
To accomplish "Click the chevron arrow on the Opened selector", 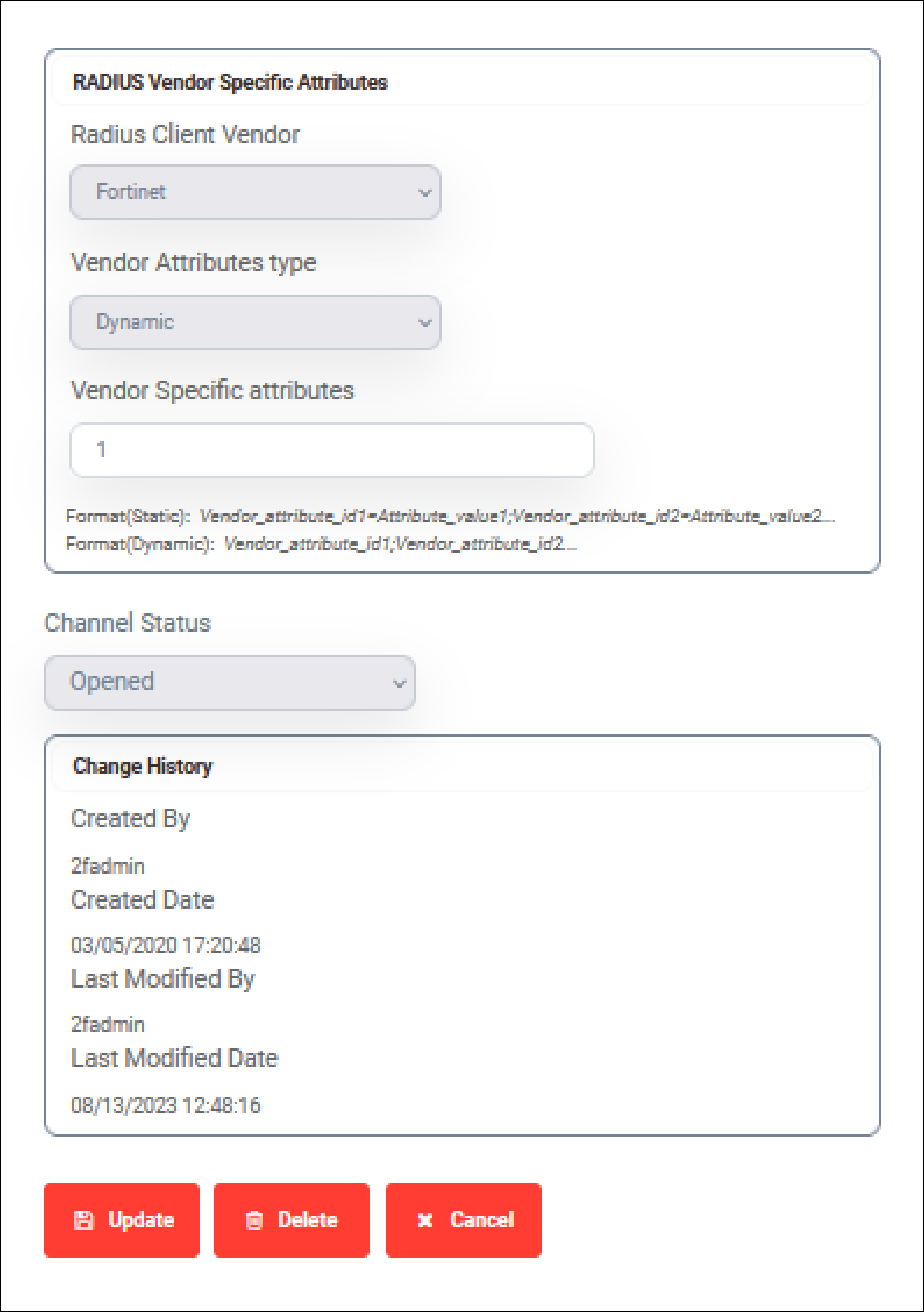I will point(399,684).
